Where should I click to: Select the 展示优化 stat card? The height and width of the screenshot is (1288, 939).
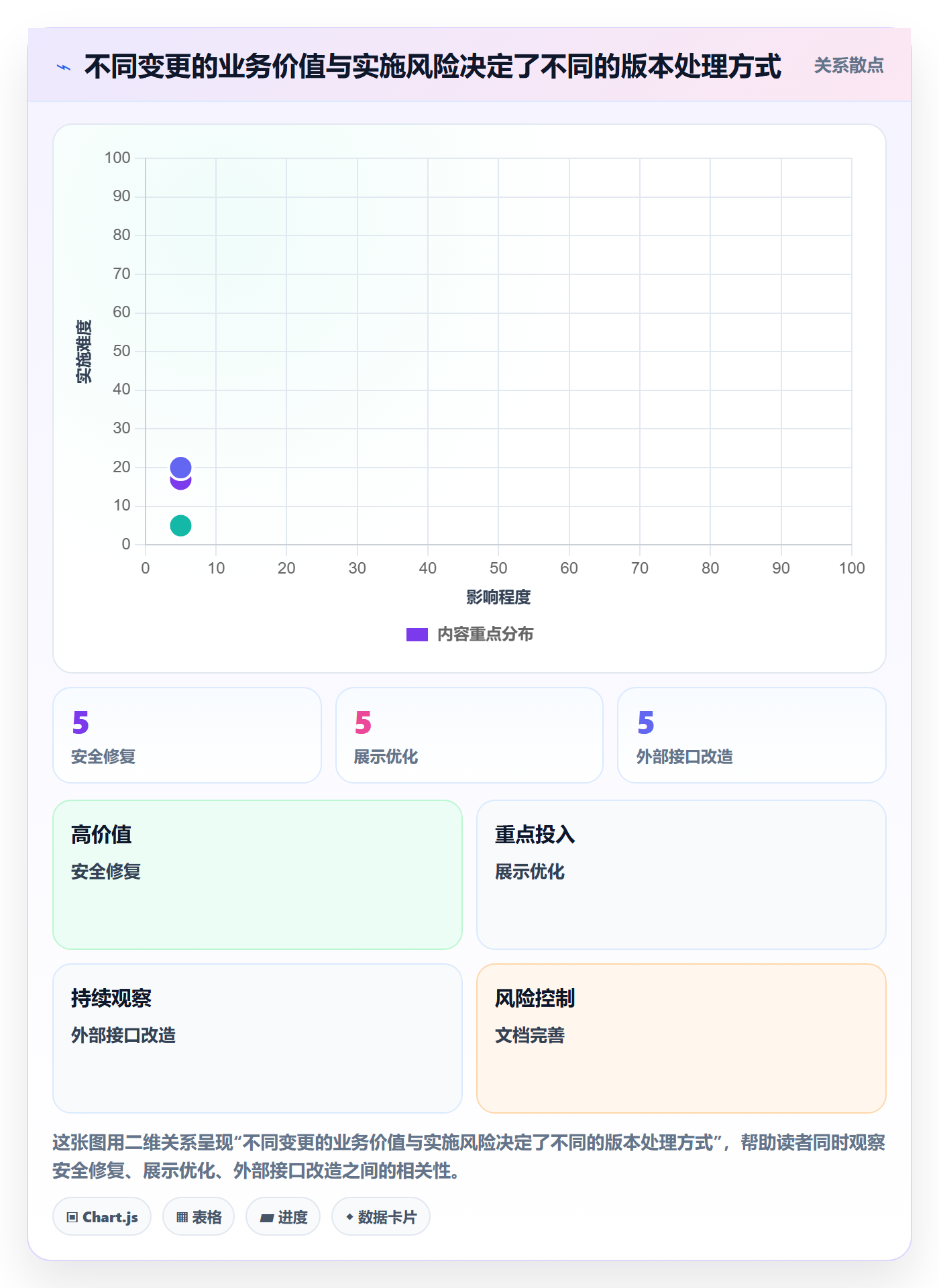click(x=469, y=735)
